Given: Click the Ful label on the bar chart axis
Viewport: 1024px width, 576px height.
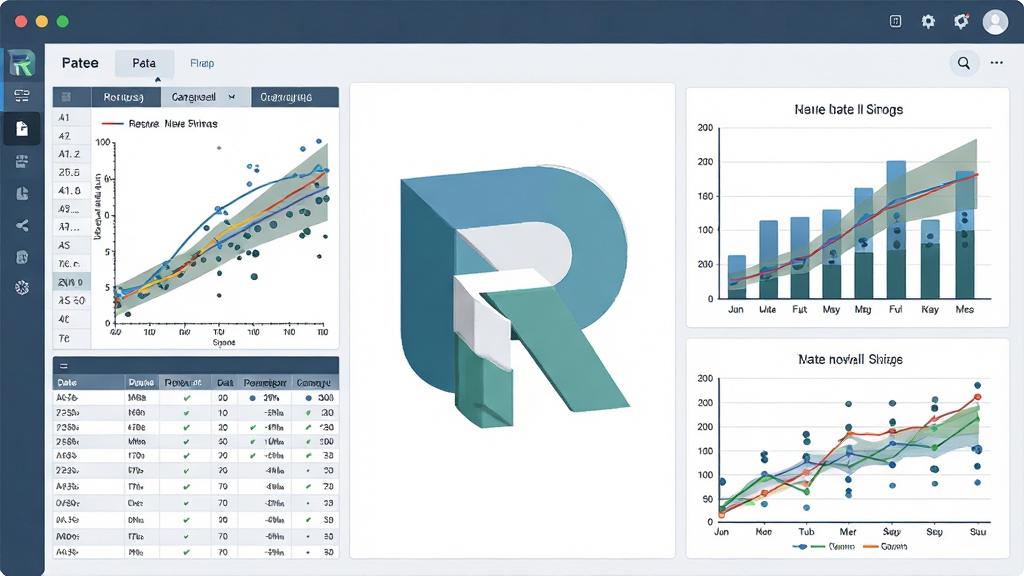Looking at the screenshot, I should pyautogui.click(x=895, y=310).
